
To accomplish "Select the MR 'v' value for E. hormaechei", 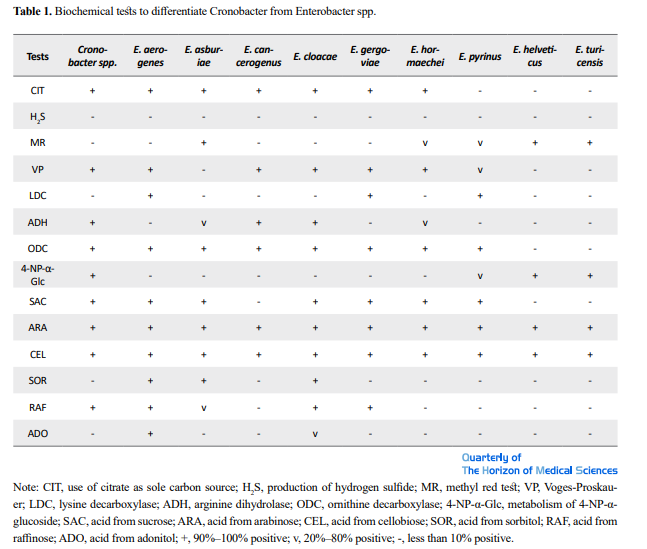I will 425,143.
